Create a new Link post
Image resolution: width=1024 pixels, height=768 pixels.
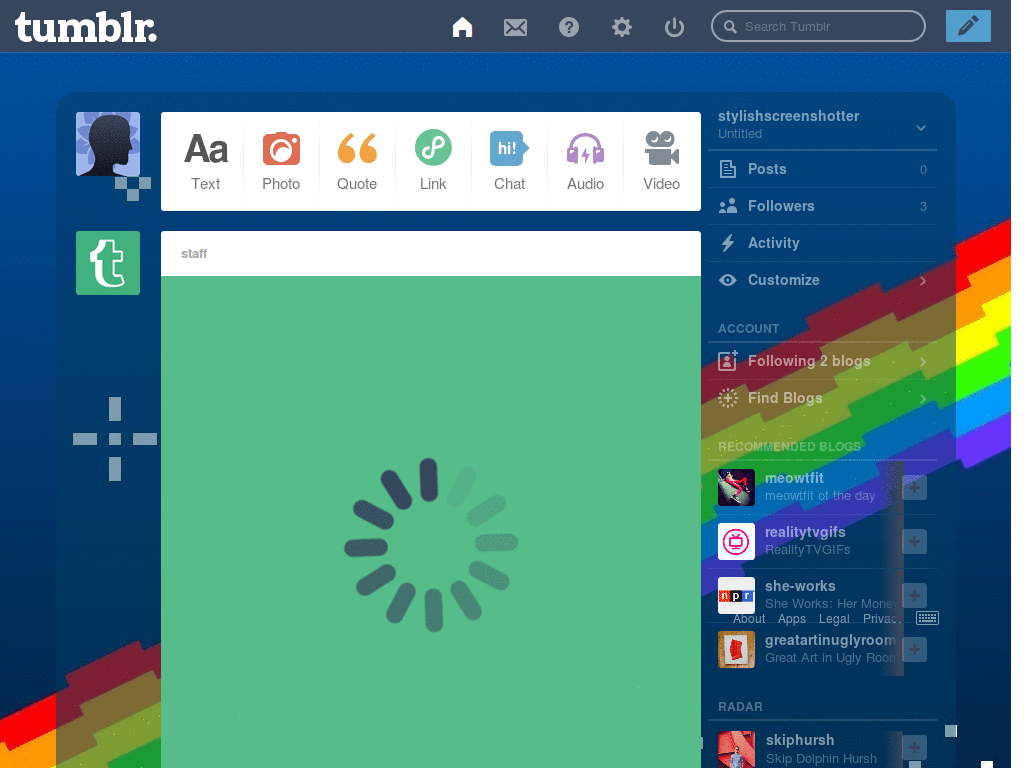pyautogui.click(x=433, y=161)
